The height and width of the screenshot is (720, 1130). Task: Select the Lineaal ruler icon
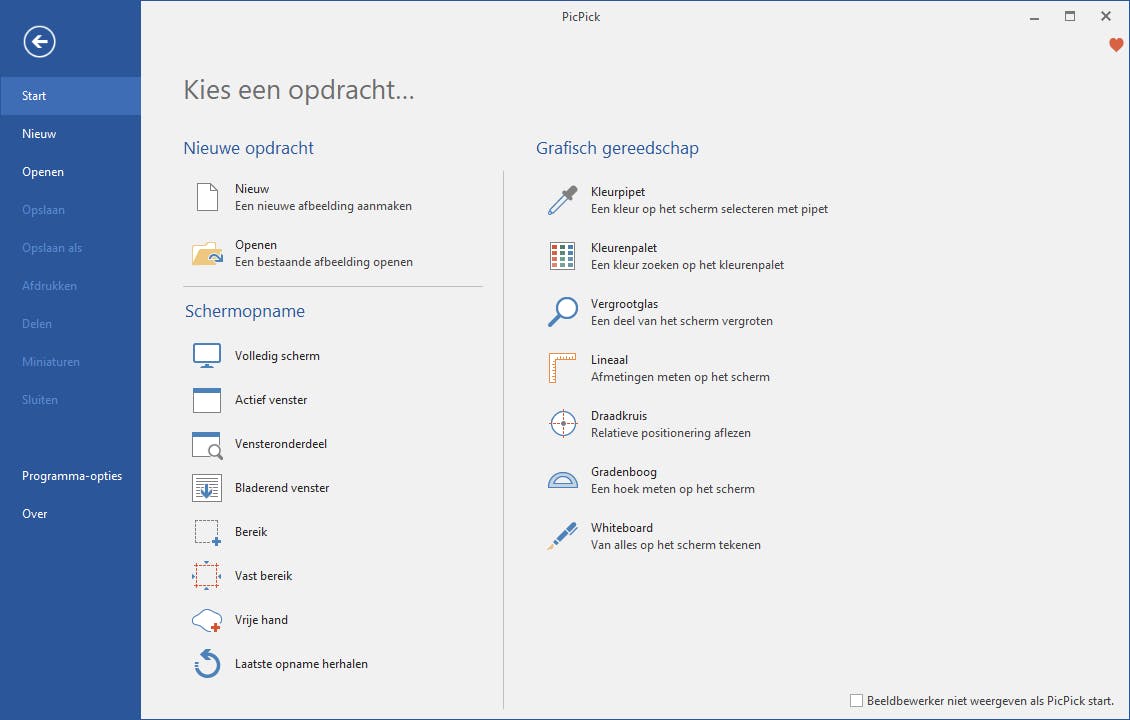point(563,368)
